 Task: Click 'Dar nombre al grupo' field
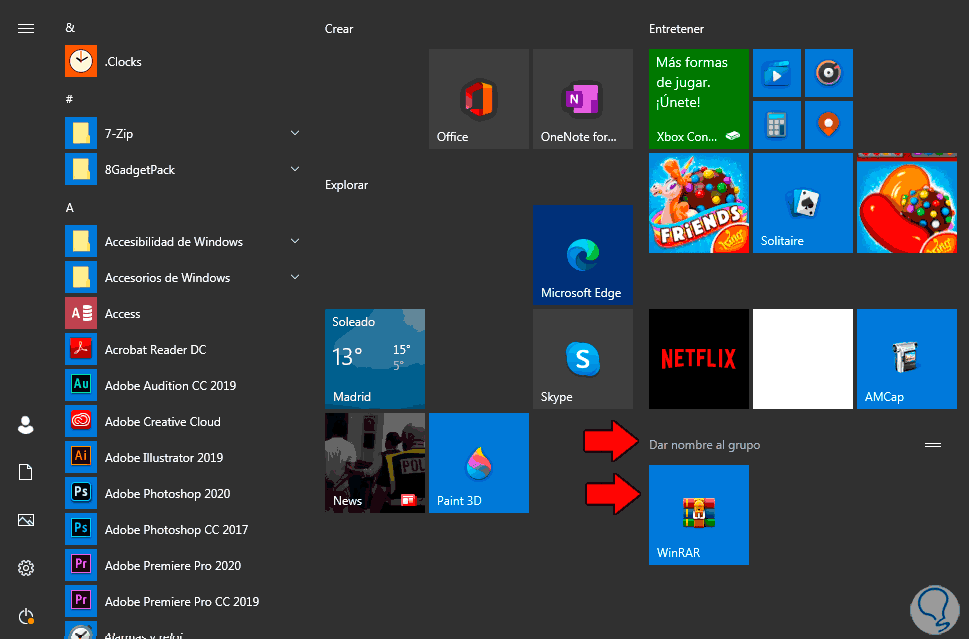point(705,445)
